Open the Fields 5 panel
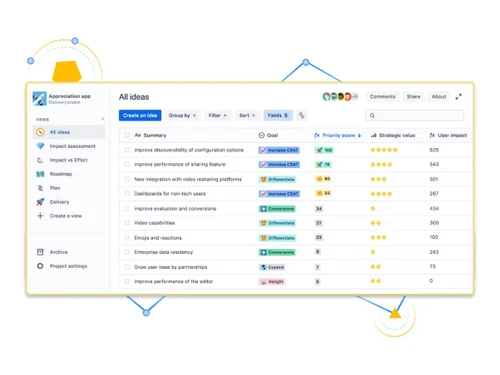500x375 pixels. click(278, 115)
